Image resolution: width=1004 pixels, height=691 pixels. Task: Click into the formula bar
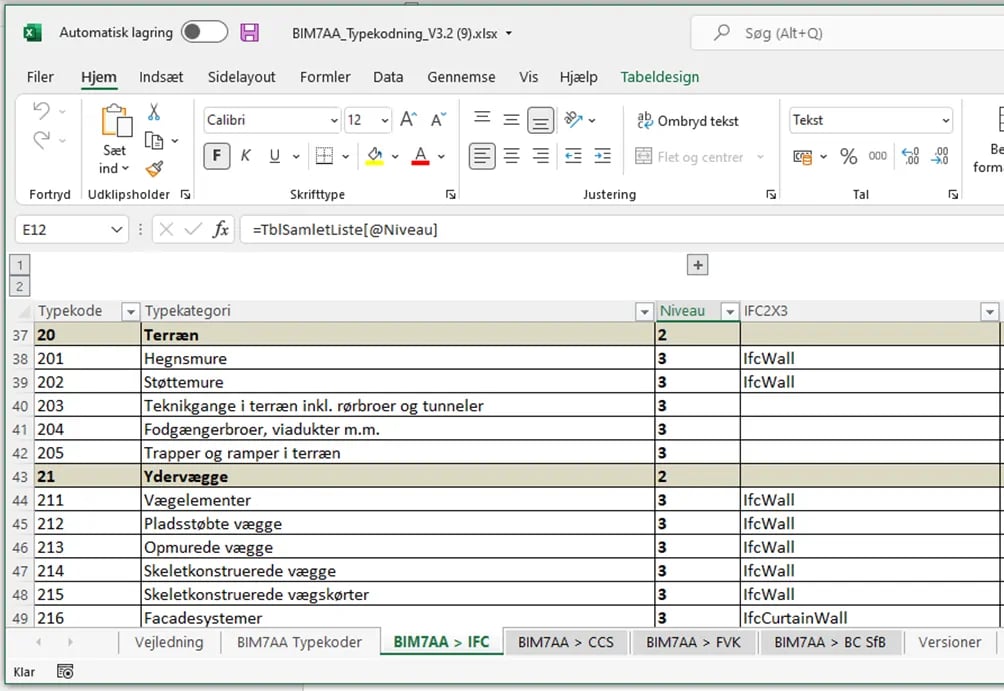pyautogui.click(x=621, y=229)
